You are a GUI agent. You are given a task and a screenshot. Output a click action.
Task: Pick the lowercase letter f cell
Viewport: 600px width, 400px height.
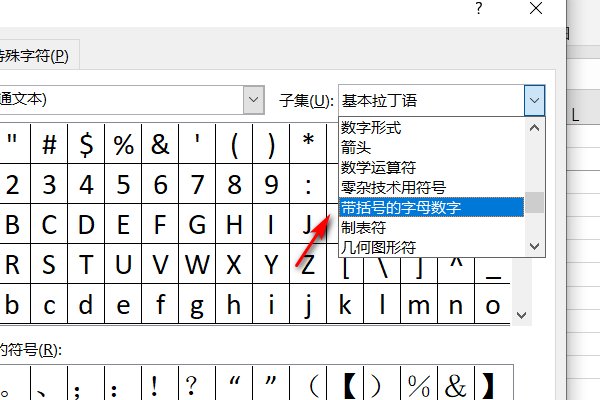[160, 304]
